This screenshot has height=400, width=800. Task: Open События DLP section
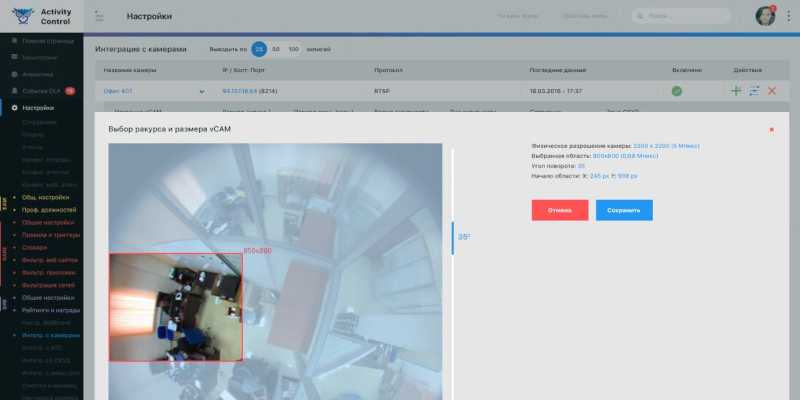click(x=41, y=91)
